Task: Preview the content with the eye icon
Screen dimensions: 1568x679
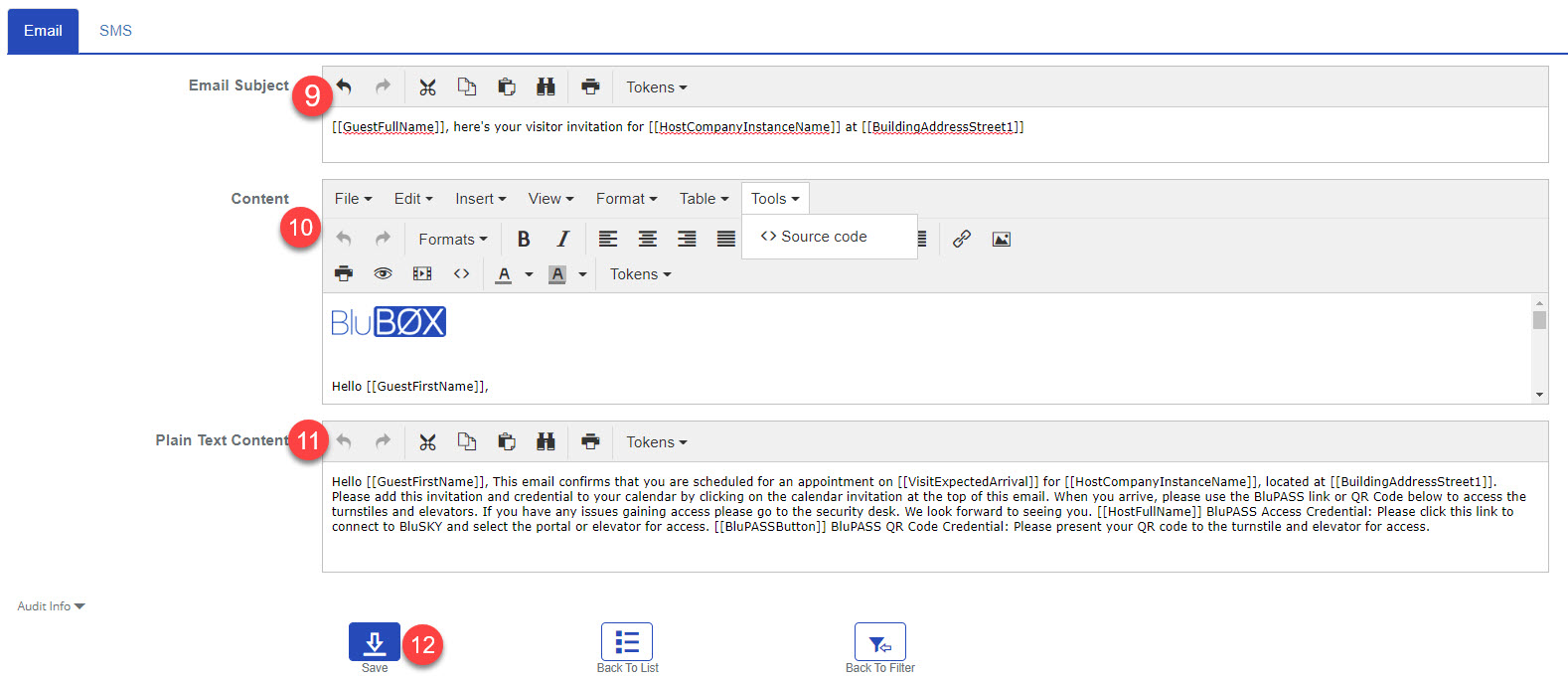Action: click(383, 273)
